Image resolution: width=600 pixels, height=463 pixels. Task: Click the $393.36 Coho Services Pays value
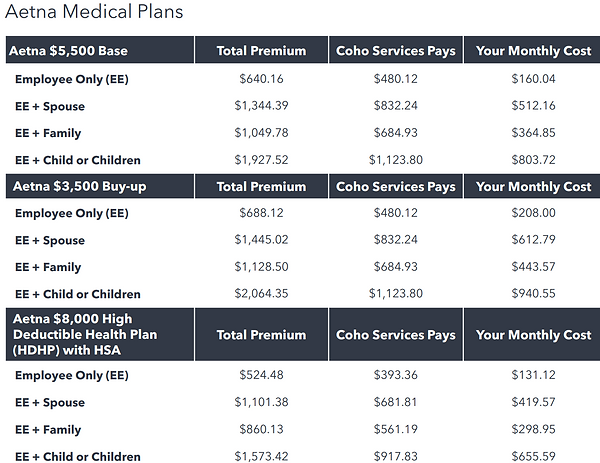coord(395,376)
